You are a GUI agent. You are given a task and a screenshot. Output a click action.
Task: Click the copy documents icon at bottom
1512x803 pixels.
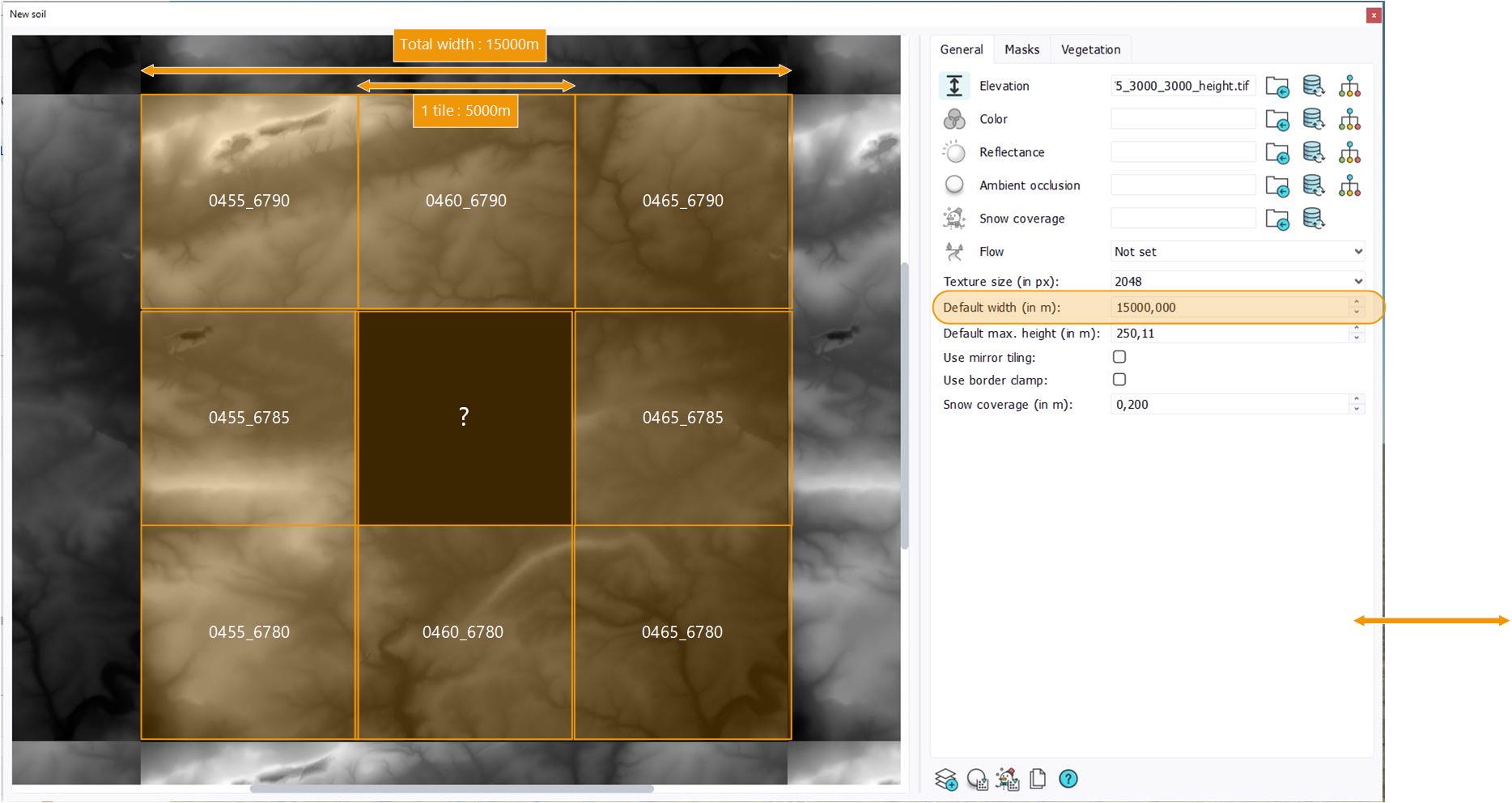[1038, 780]
